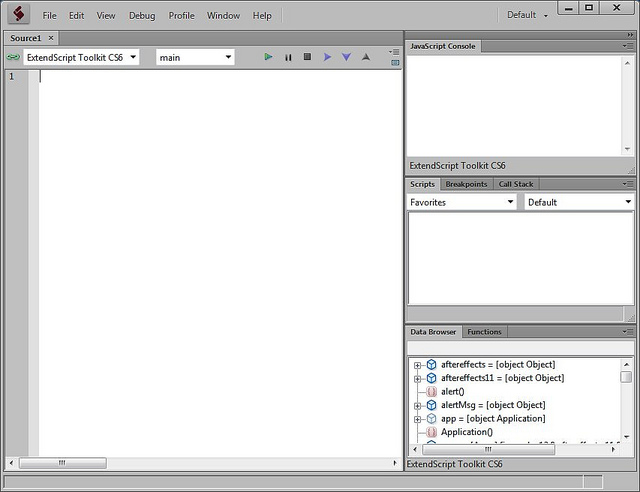Stop script execution

point(307,57)
